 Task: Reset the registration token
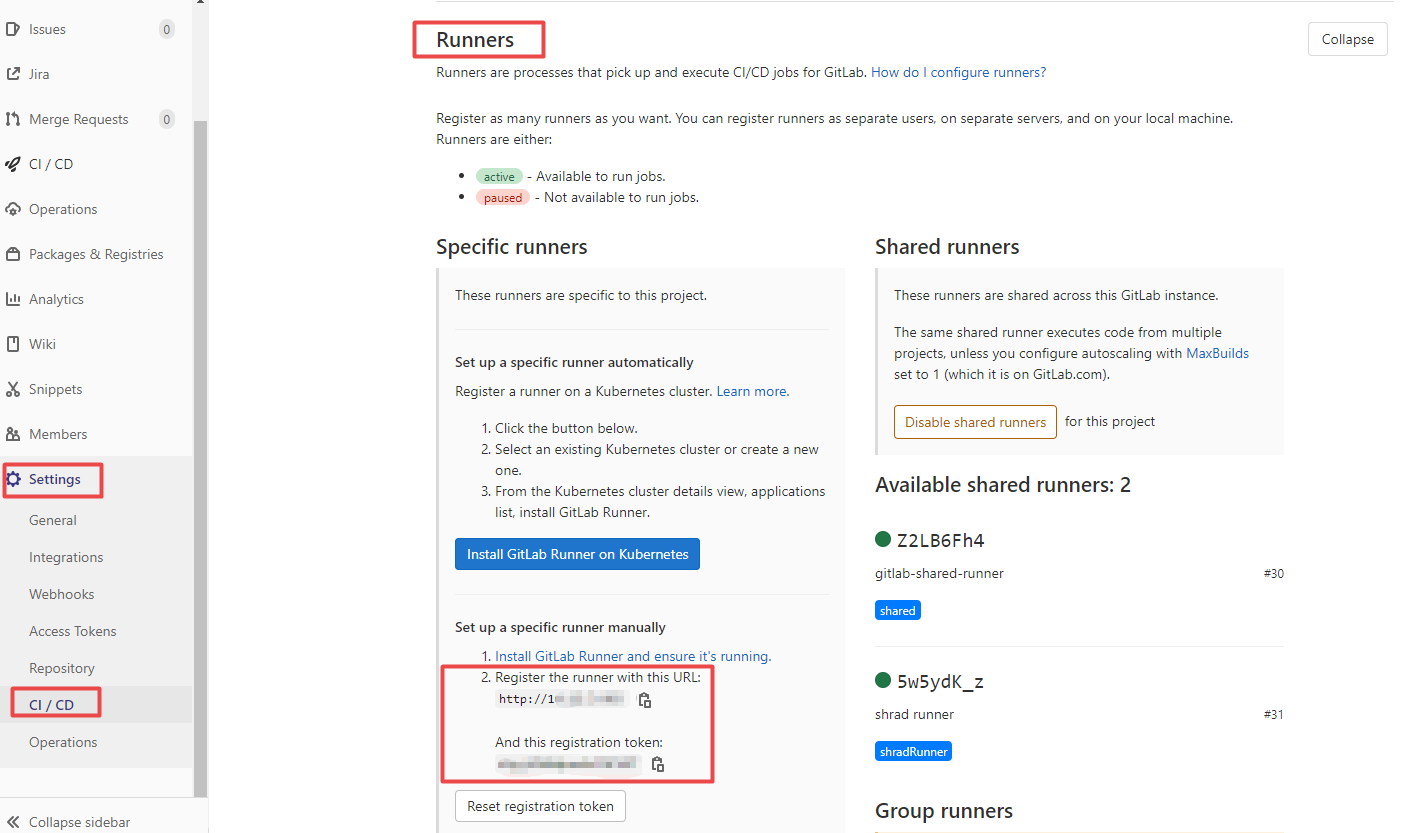click(x=540, y=806)
